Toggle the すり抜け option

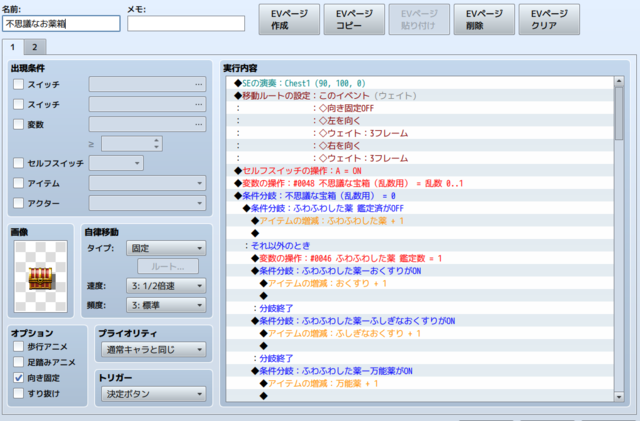coord(18,393)
